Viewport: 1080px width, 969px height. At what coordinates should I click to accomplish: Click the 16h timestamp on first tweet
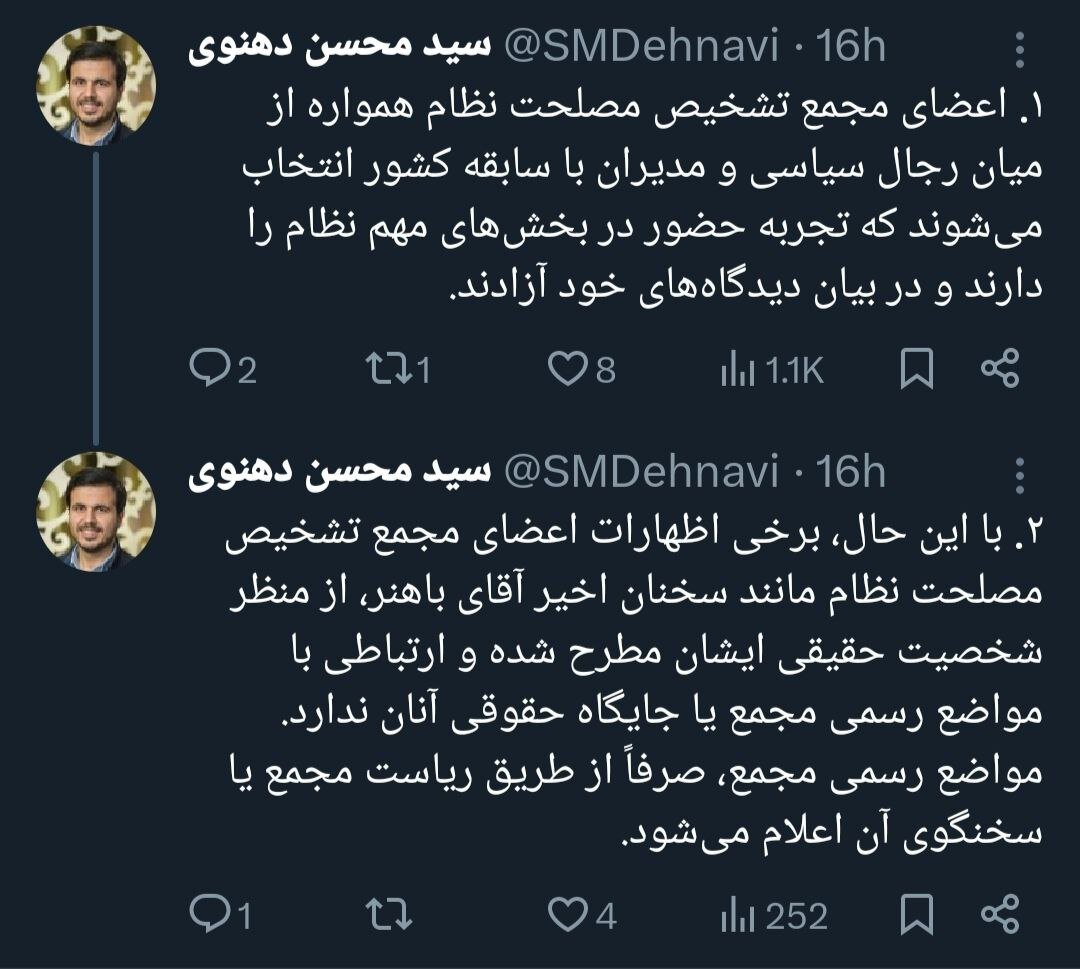(852, 47)
